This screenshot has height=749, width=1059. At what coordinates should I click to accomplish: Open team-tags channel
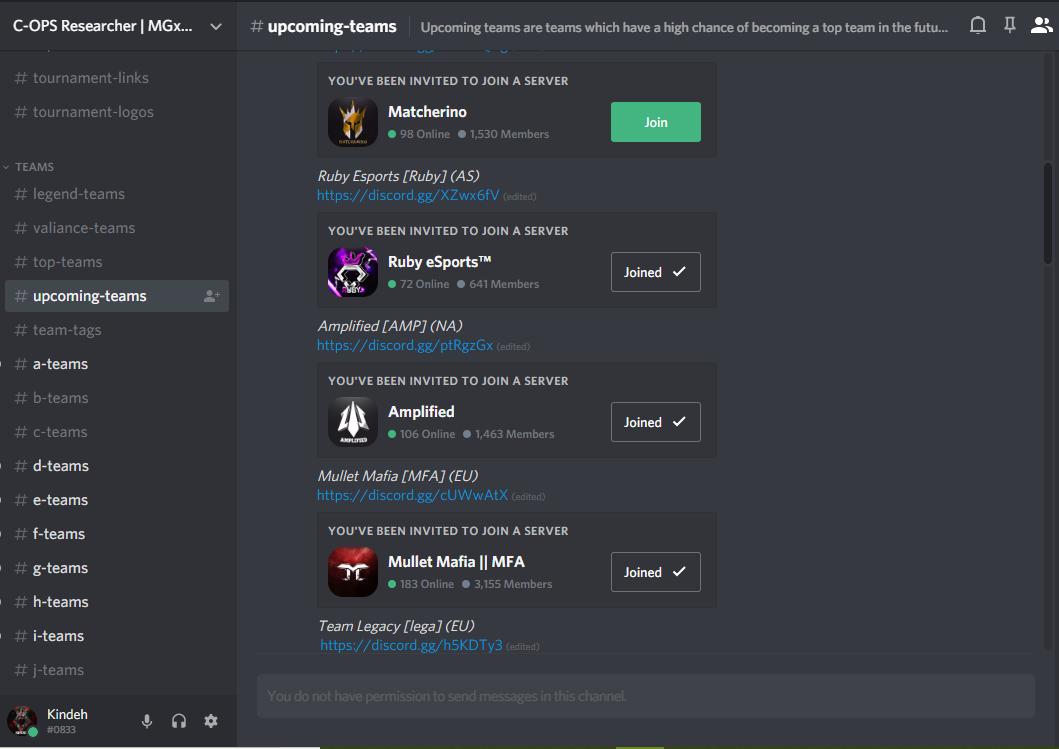click(117, 330)
